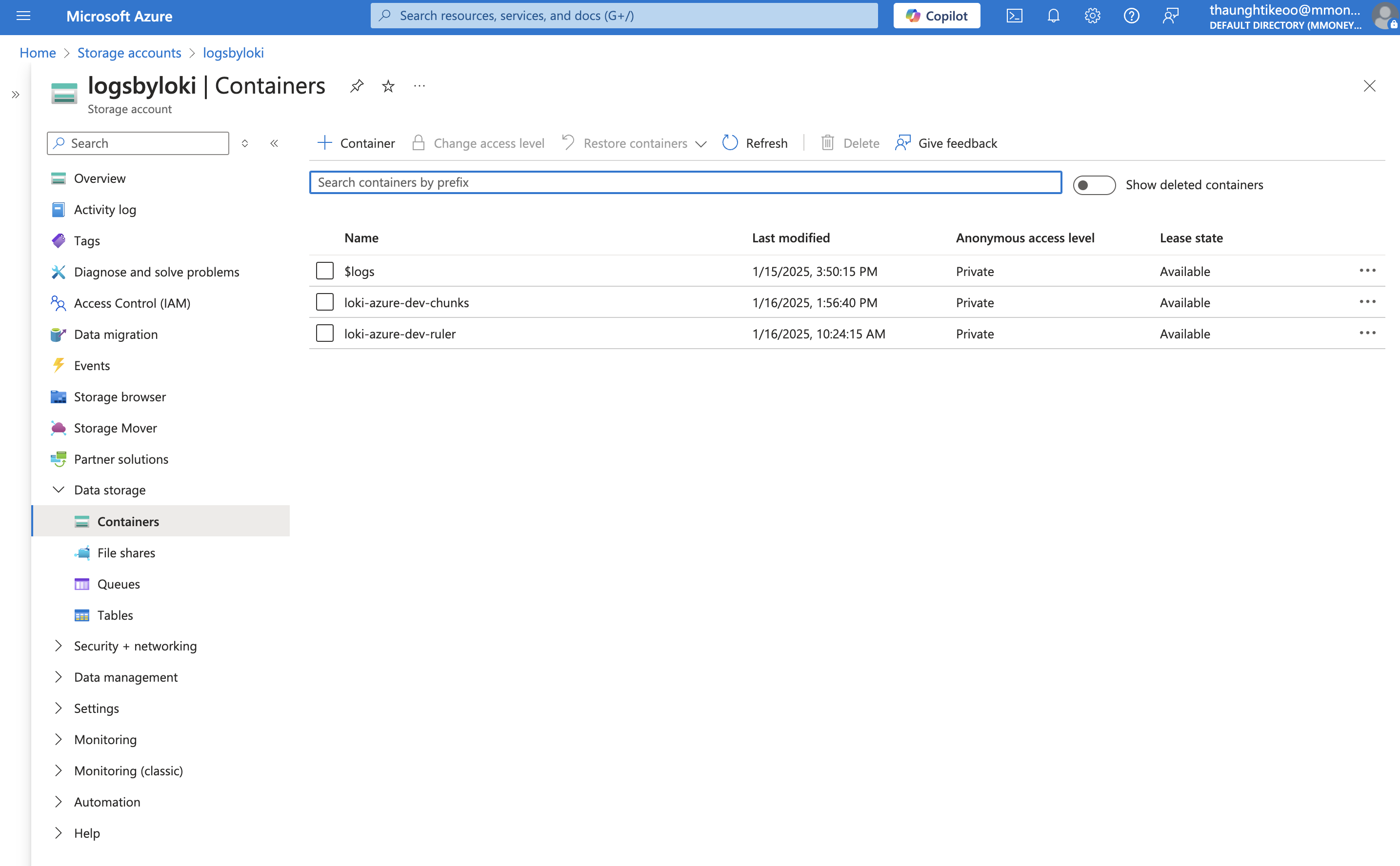
Task: Open portal settings gear icon
Action: point(1092,16)
